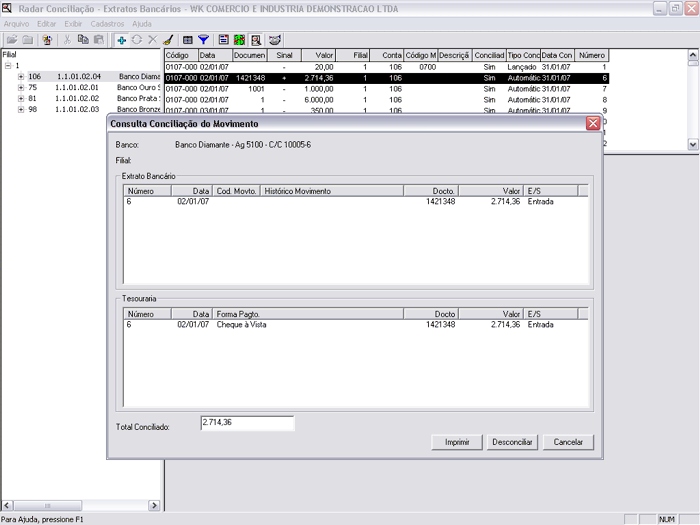700x525 pixels.
Task: Open the Arquivo menu
Action: coord(18,22)
